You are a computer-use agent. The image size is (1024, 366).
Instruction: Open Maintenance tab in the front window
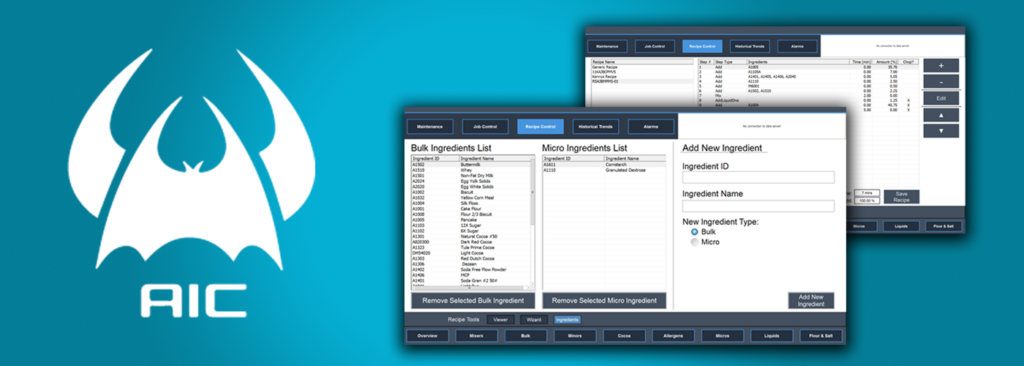430,126
